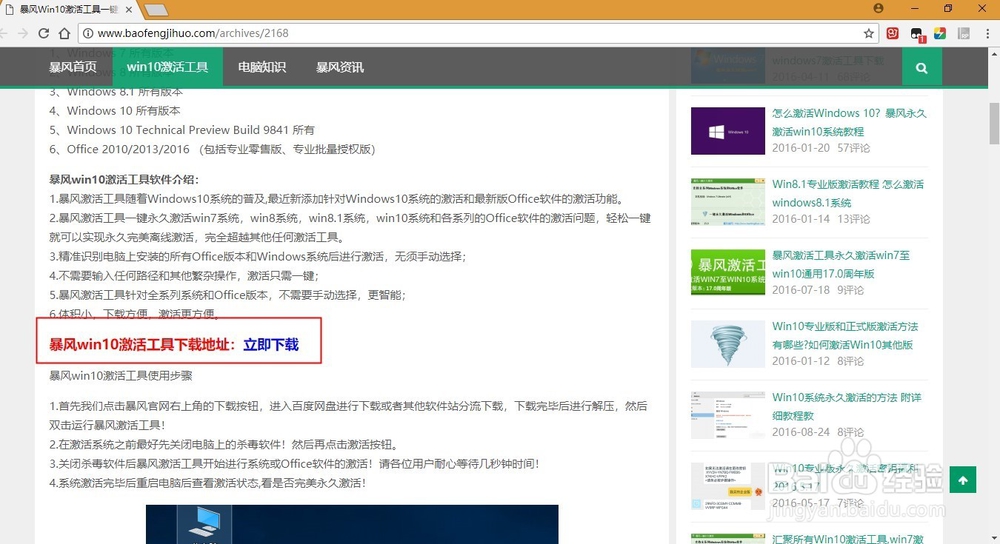This screenshot has width=1000, height=544.
Task: Click the date 2016-07-18 9评论
Action: (x=818, y=290)
